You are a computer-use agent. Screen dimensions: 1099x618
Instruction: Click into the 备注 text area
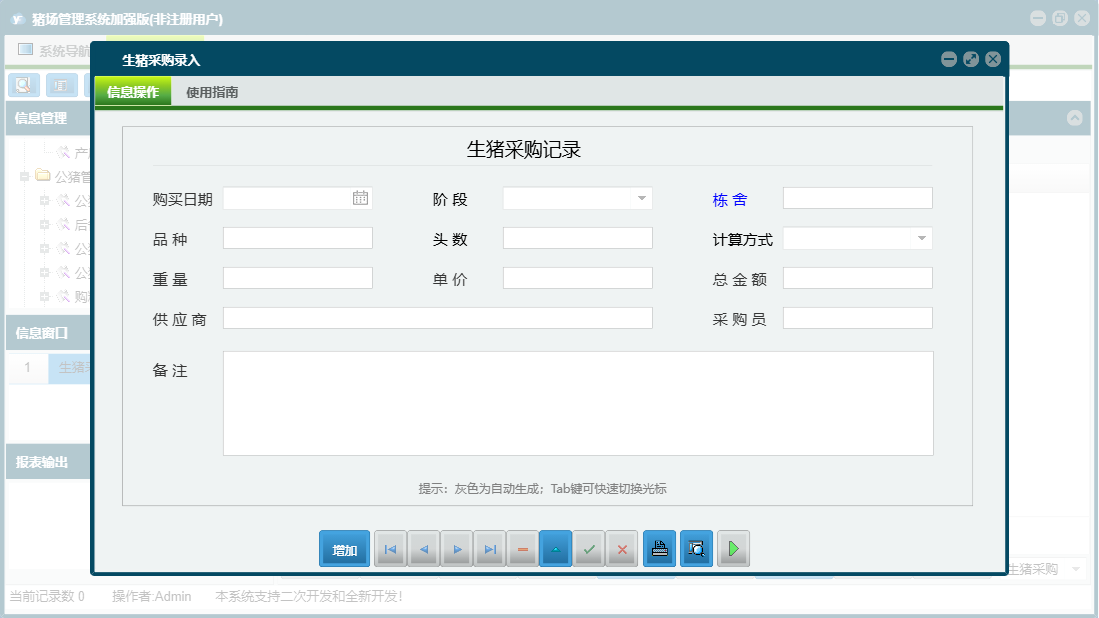(x=577, y=403)
